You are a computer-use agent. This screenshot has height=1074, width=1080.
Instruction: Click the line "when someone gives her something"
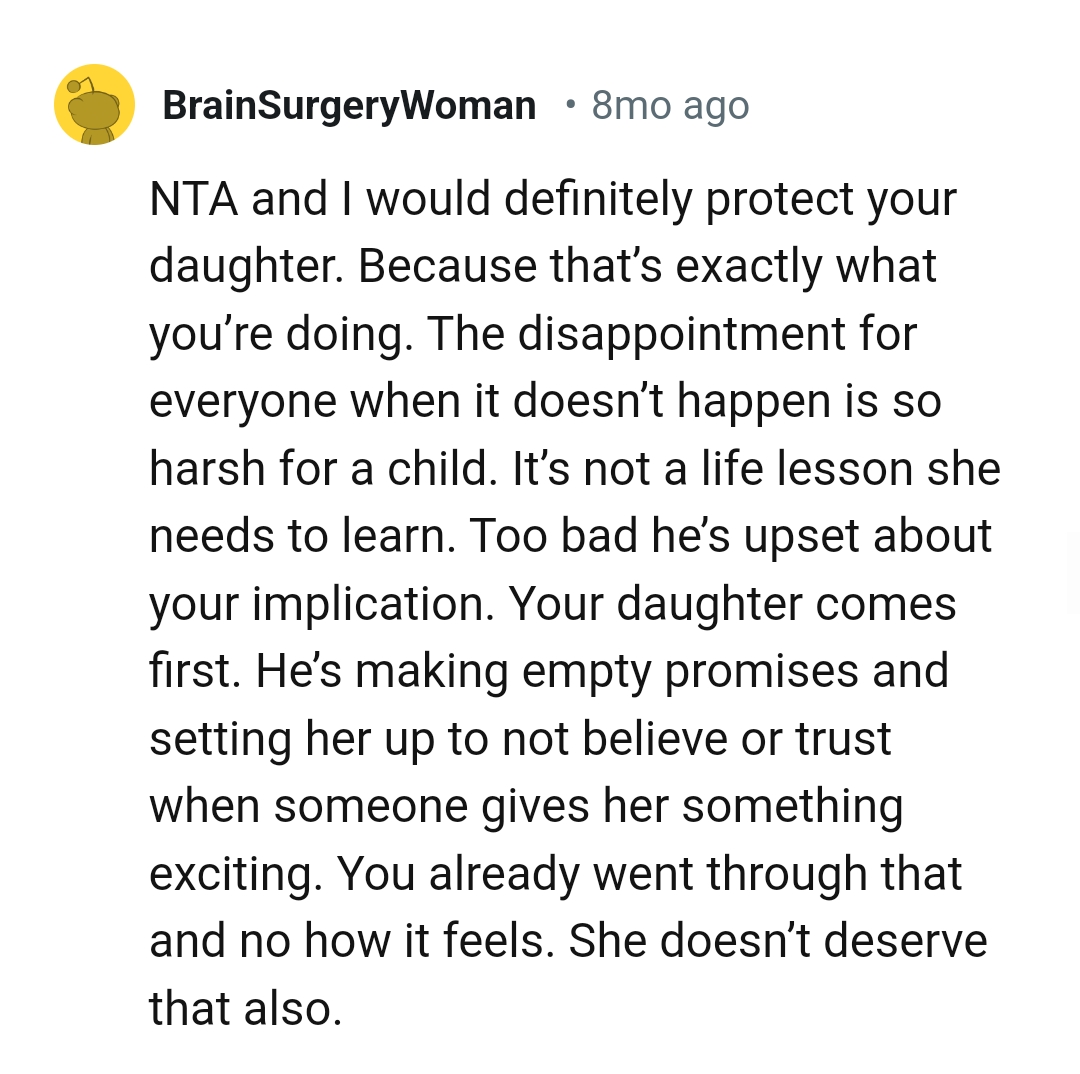point(526,807)
